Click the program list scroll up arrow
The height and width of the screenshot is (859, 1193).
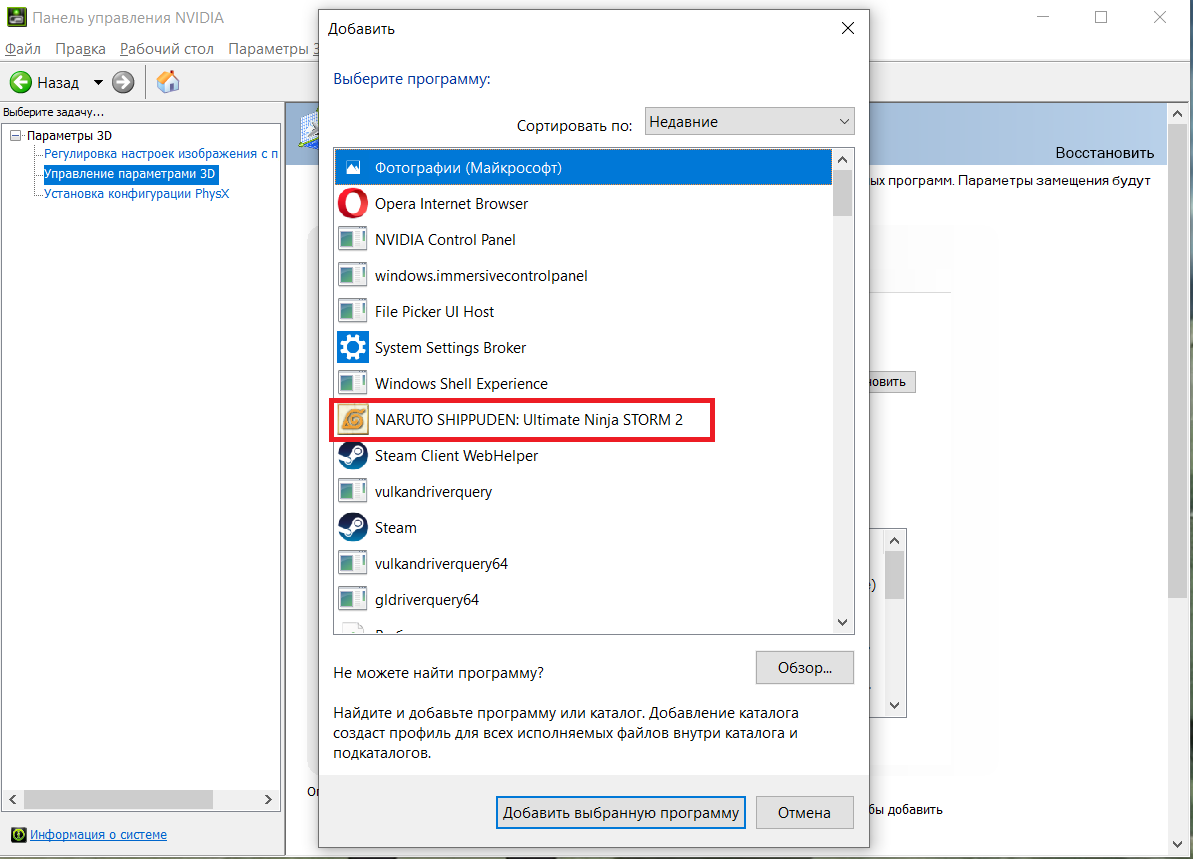click(x=842, y=160)
